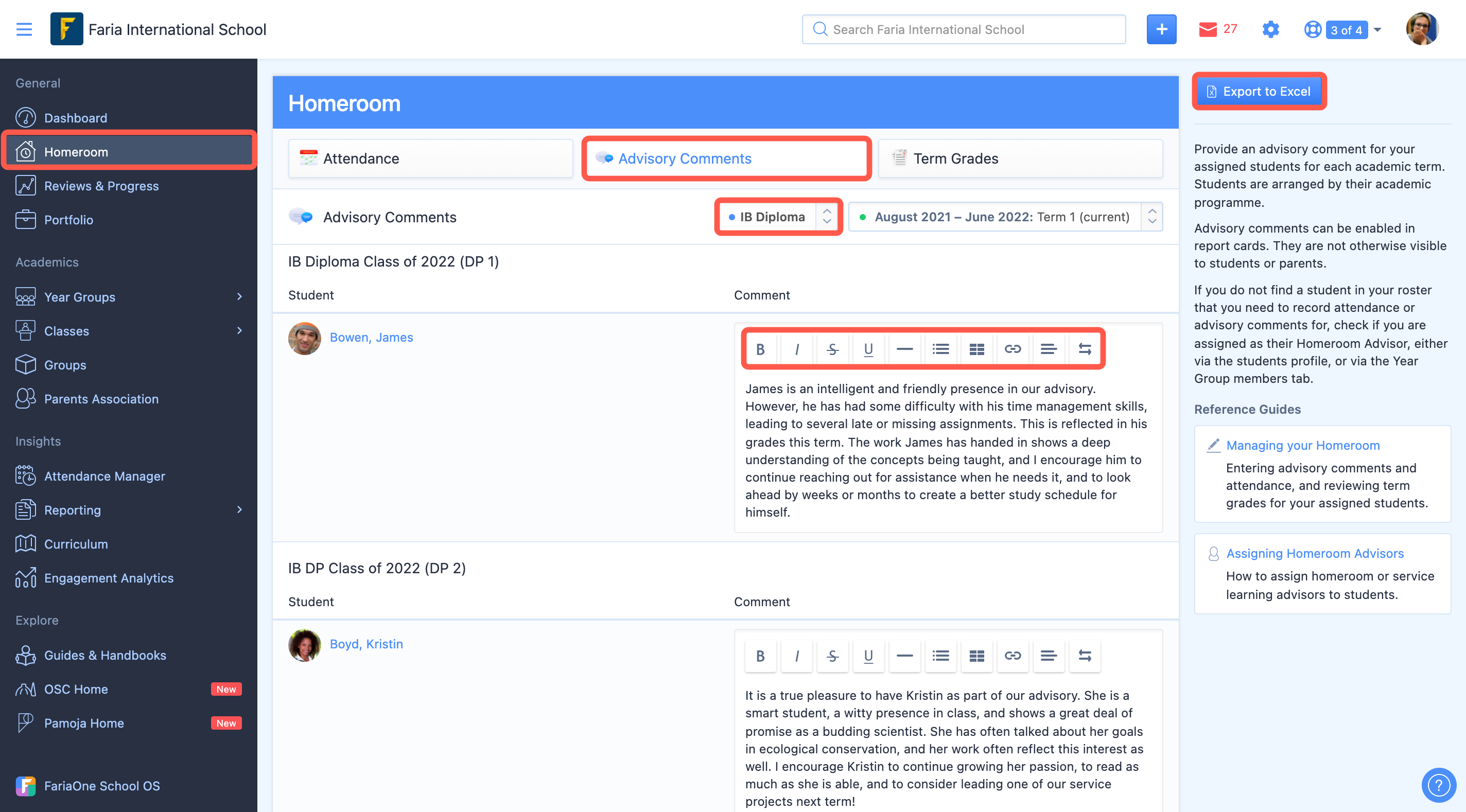Open the settings gear icon
The width and height of the screenshot is (1466, 812).
pyautogui.click(x=1270, y=29)
